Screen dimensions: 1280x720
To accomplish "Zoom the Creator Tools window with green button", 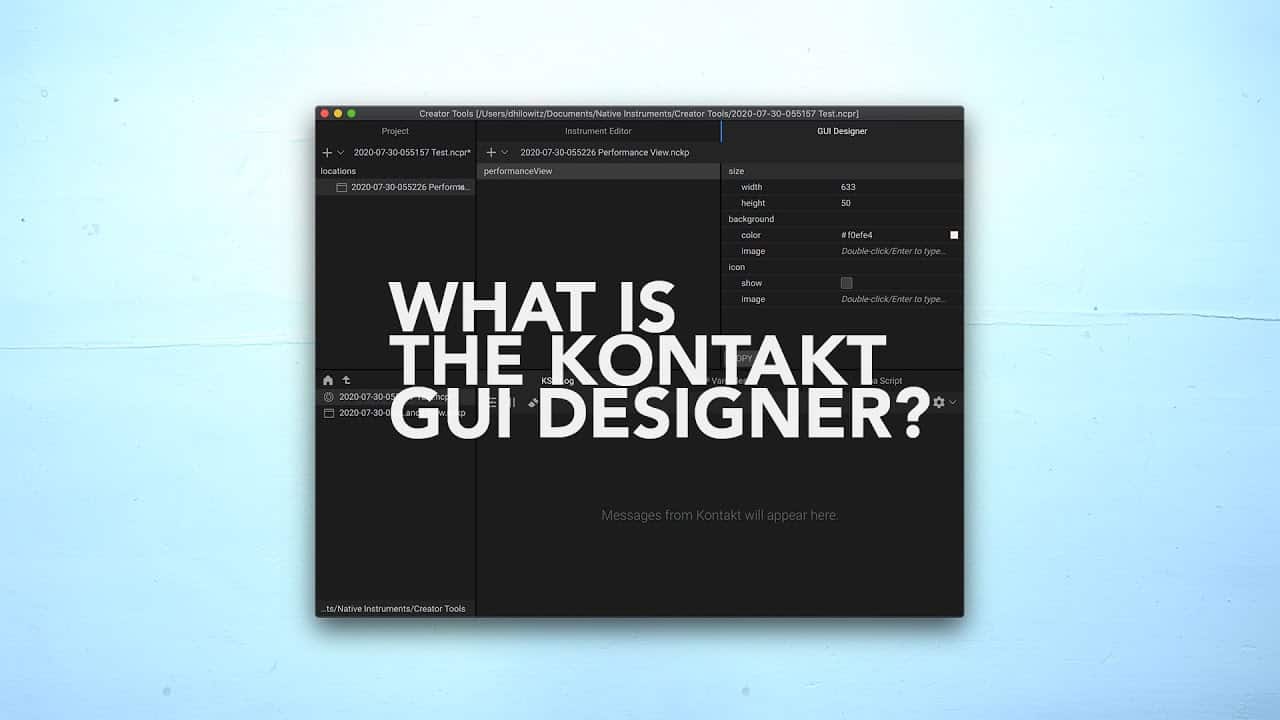I will coord(351,114).
